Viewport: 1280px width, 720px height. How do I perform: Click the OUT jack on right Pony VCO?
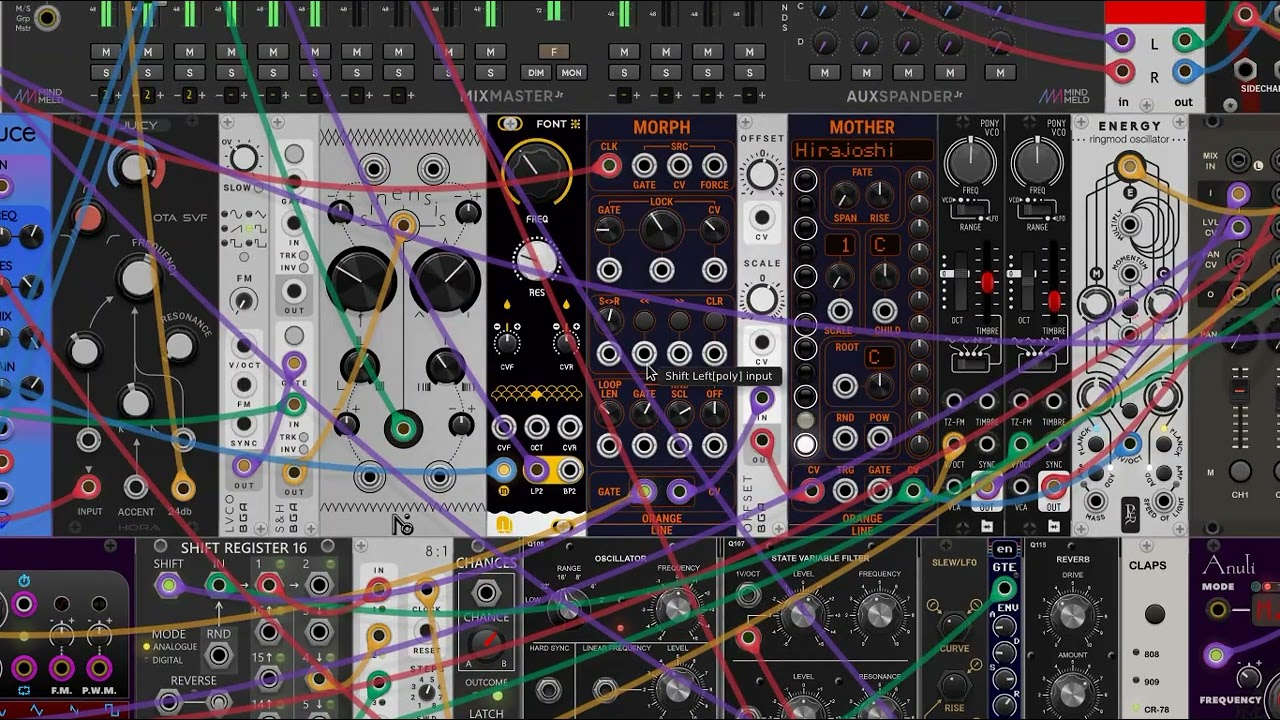[x=1054, y=486]
